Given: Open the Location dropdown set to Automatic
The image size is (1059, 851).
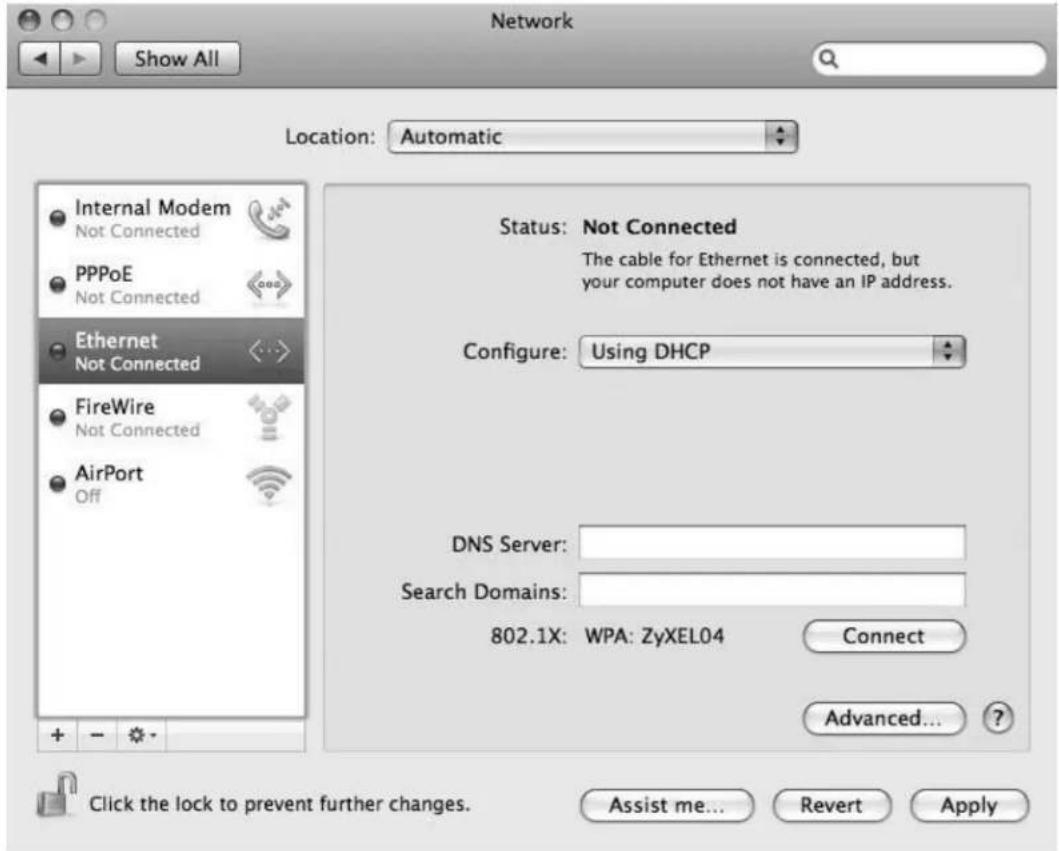Looking at the screenshot, I should tap(592, 137).
